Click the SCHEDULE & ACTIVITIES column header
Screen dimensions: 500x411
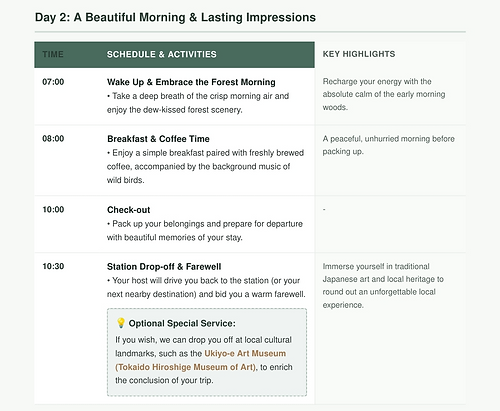pyautogui.click(x=162, y=54)
